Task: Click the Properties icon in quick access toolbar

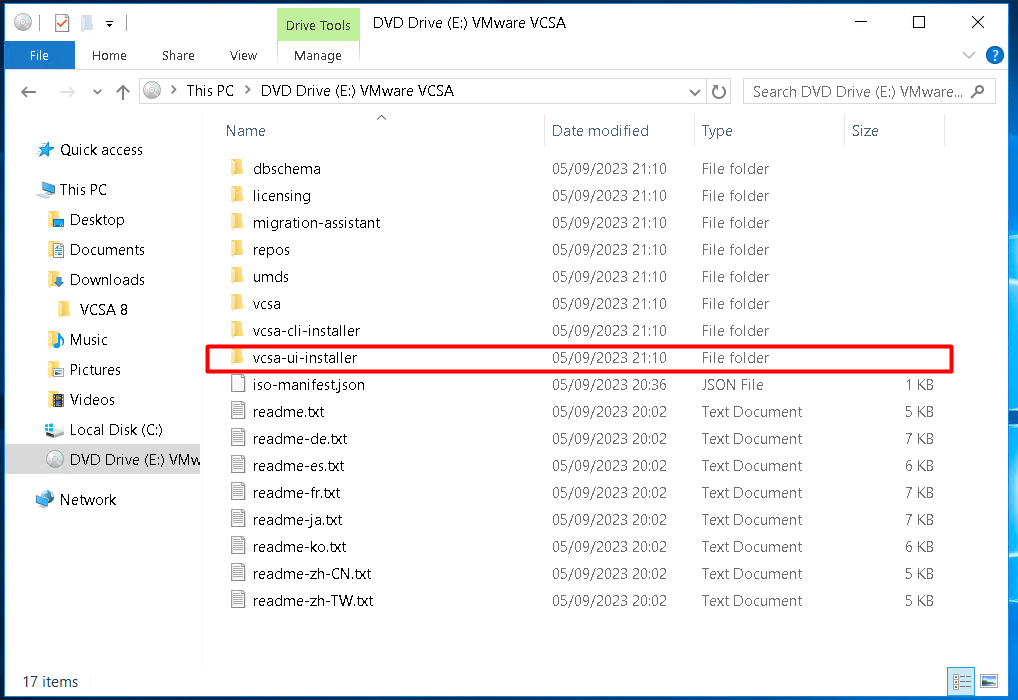Action: point(62,23)
